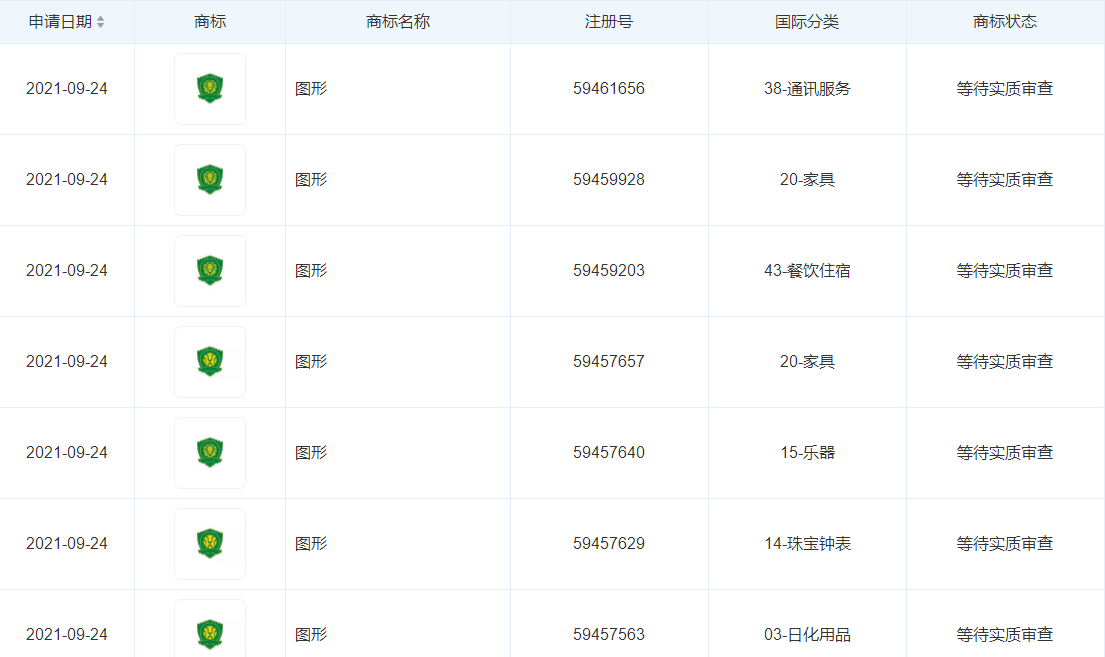This screenshot has height=657, width=1105.
Task: Open trademark logo thumbnail for 59457657
Action: [210, 362]
